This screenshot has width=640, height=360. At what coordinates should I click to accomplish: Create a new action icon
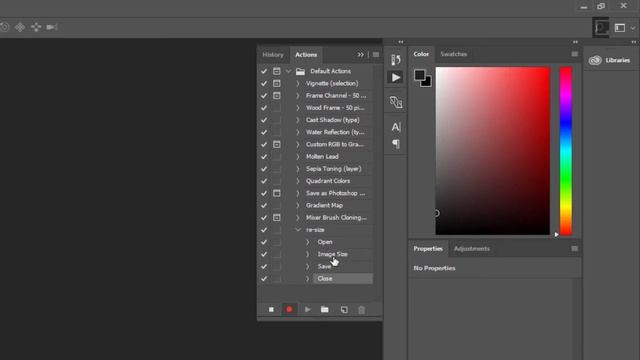(344, 310)
